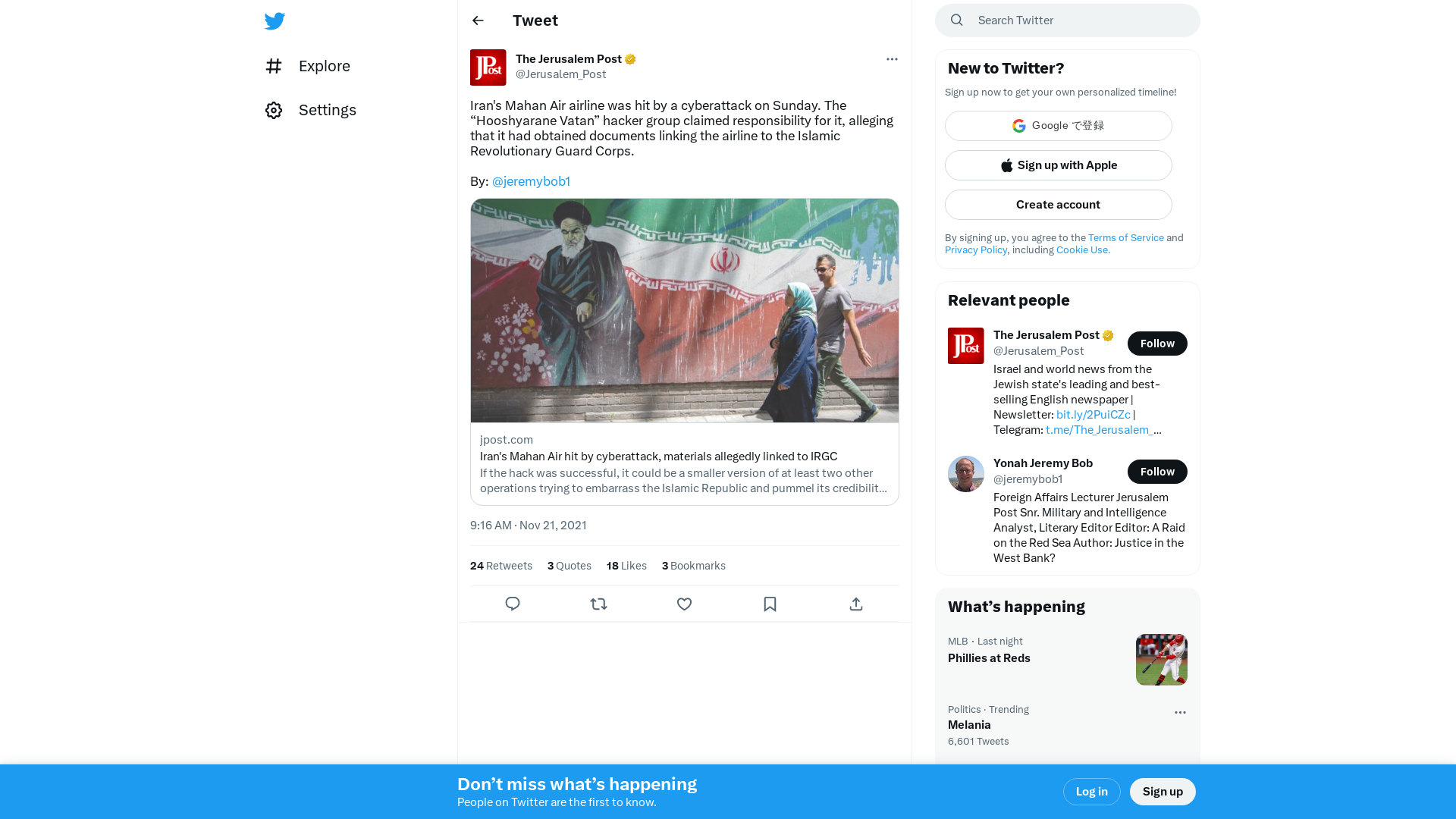1456x819 pixels.
Task: Click Sign up with Apple
Action: [x=1059, y=165]
